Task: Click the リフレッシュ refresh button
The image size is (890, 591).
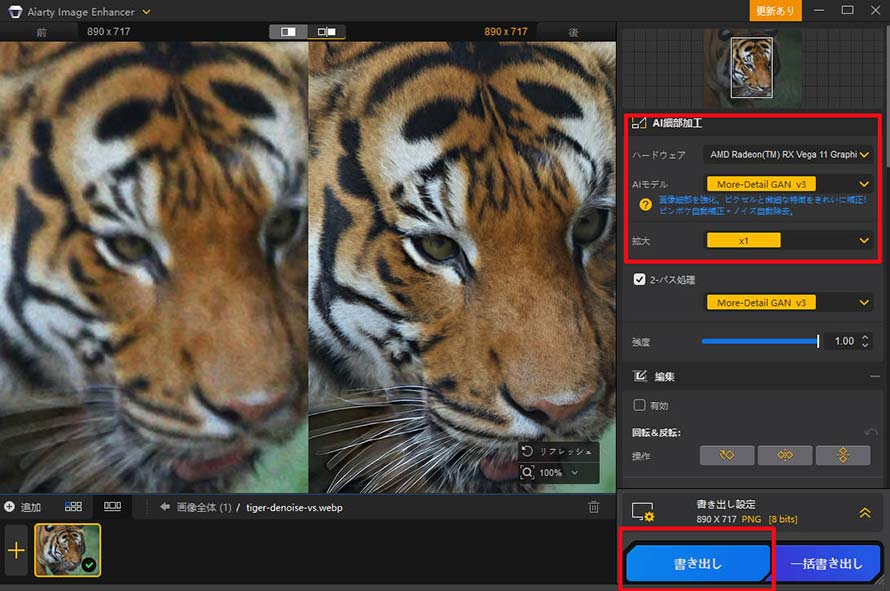Action: coord(558,451)
